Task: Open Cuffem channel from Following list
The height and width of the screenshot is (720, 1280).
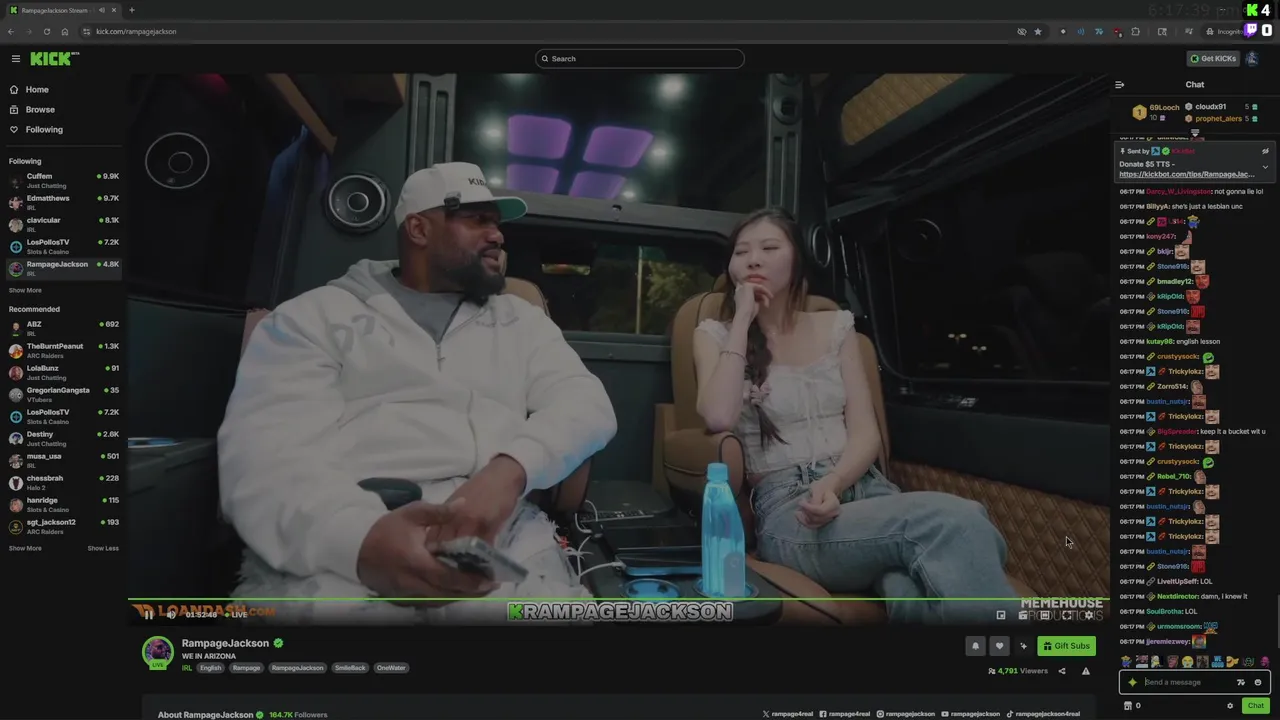Action: pyautogui.click(x=63, y=180)
